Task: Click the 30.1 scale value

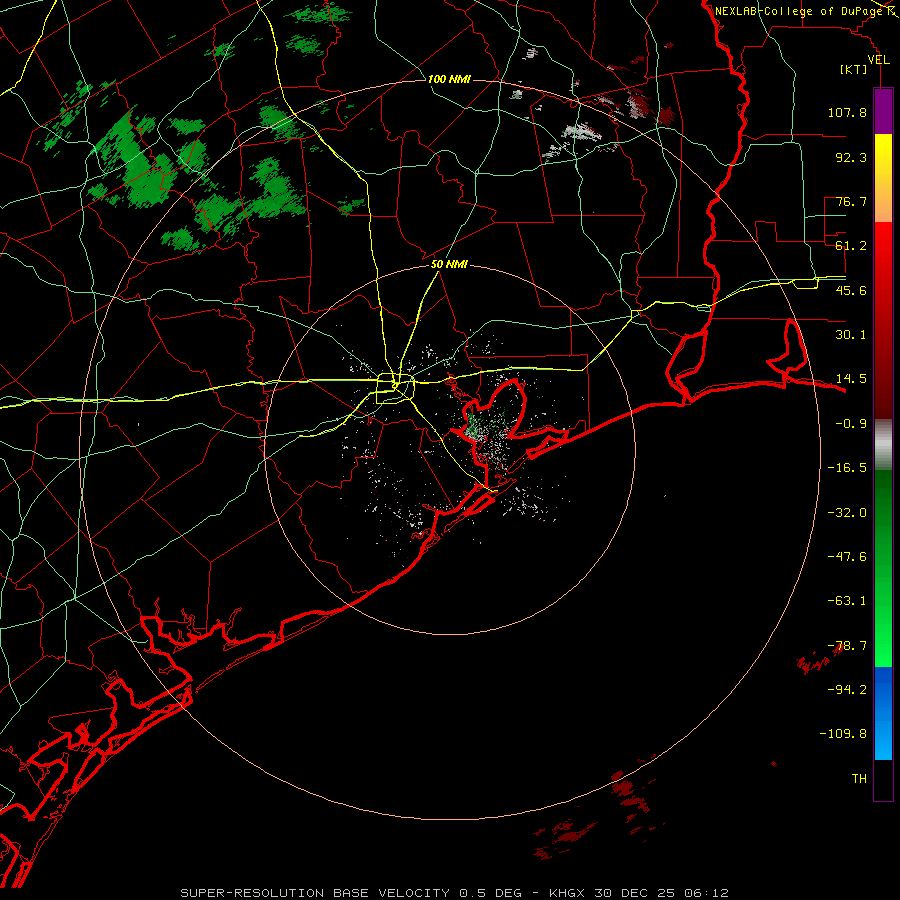Action: (851, 335)
